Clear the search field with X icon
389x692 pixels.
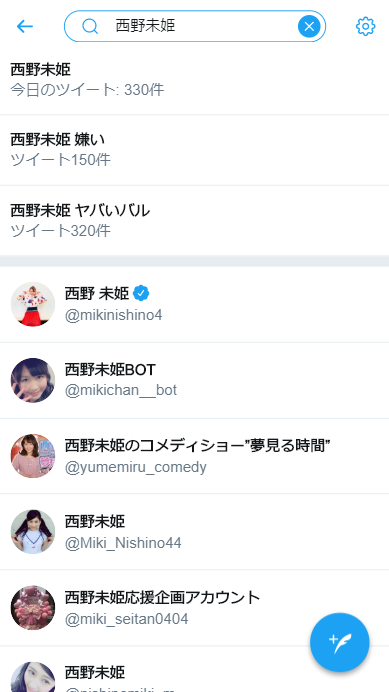click(x=309, y=26)
